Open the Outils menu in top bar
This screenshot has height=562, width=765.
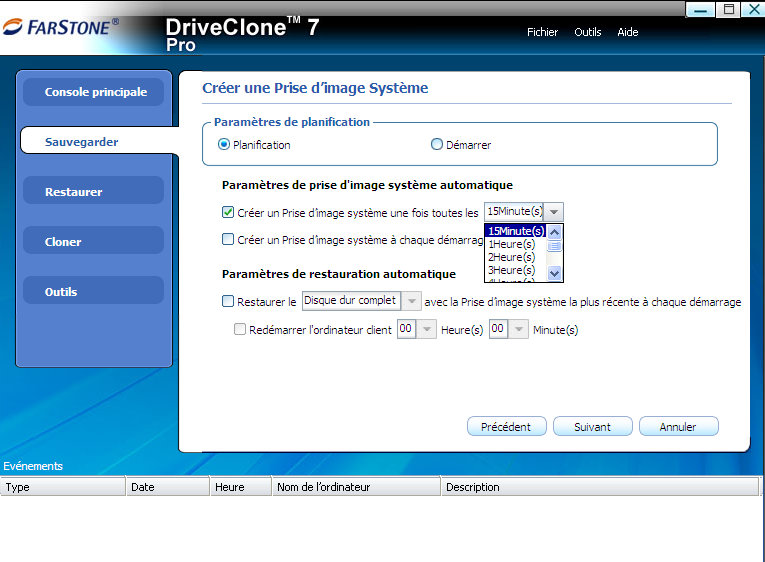[587, 32]
